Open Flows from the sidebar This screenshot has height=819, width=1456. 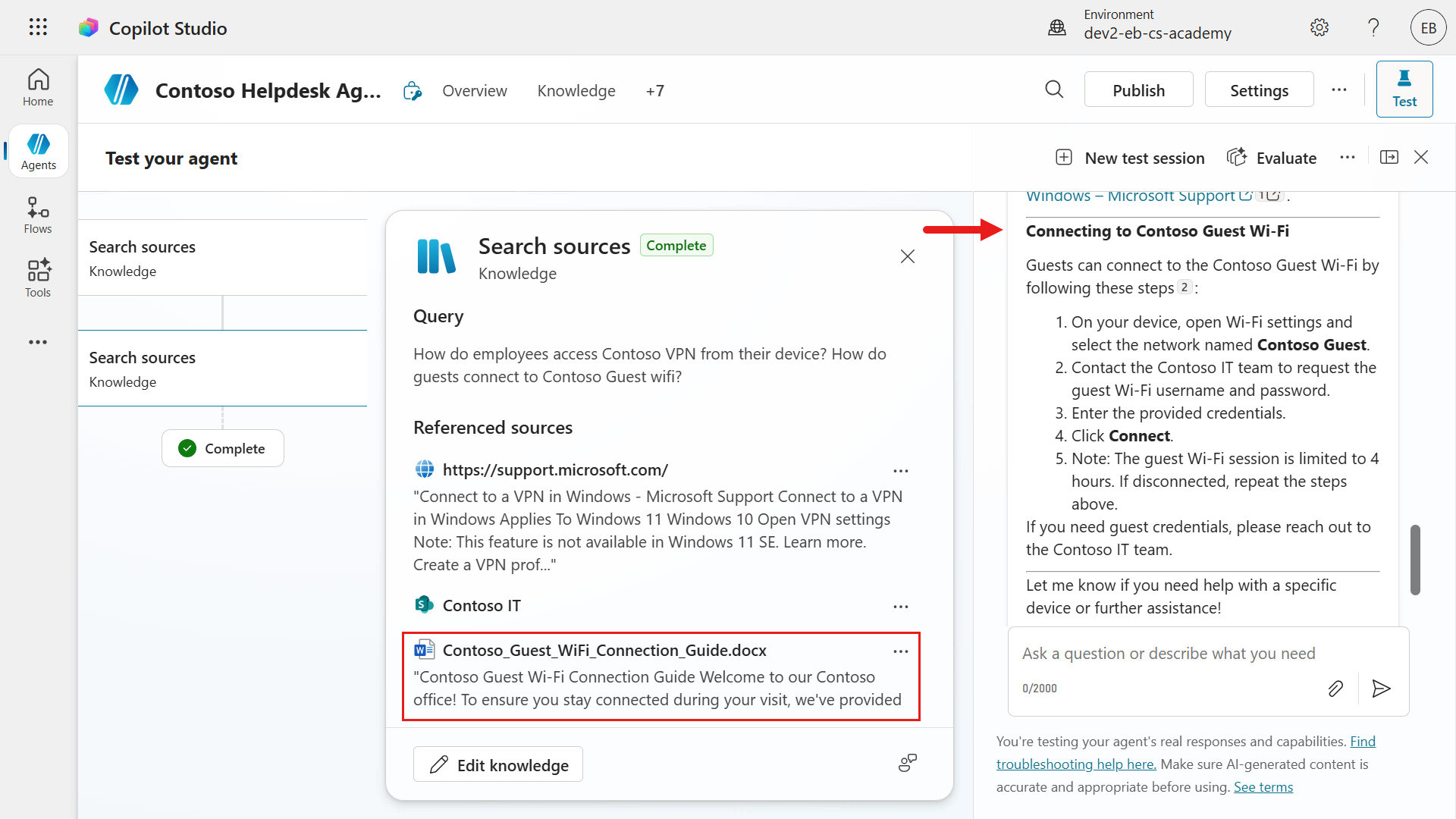click(38, 215)
